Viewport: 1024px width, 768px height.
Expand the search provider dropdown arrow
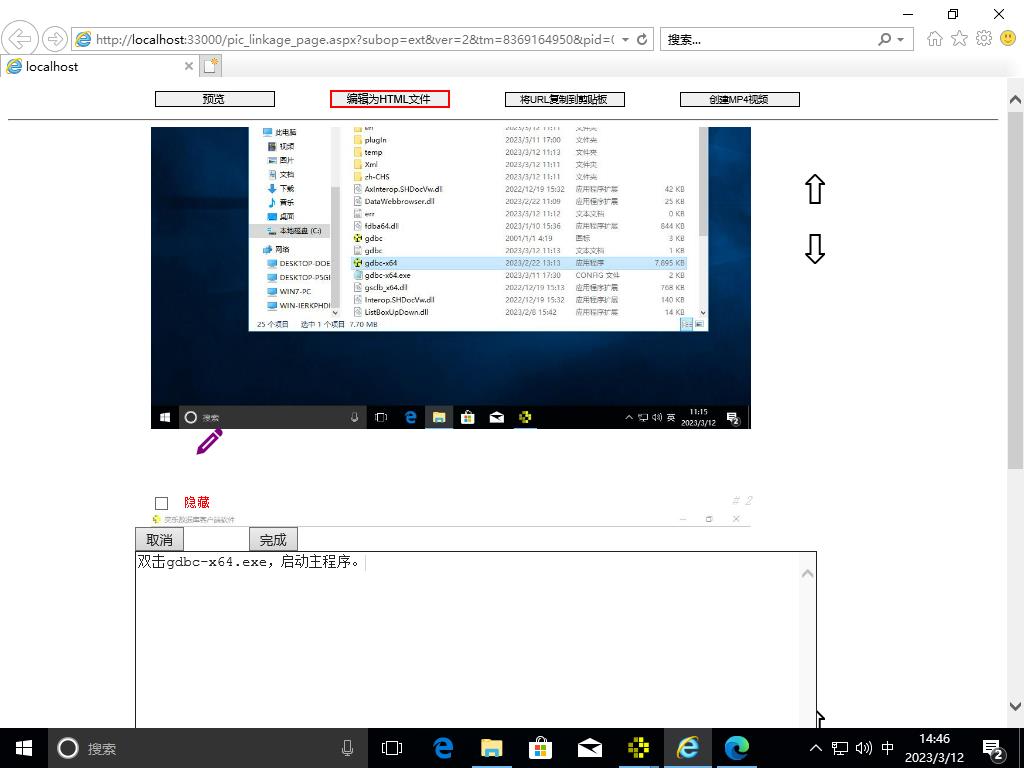point(901,39)
